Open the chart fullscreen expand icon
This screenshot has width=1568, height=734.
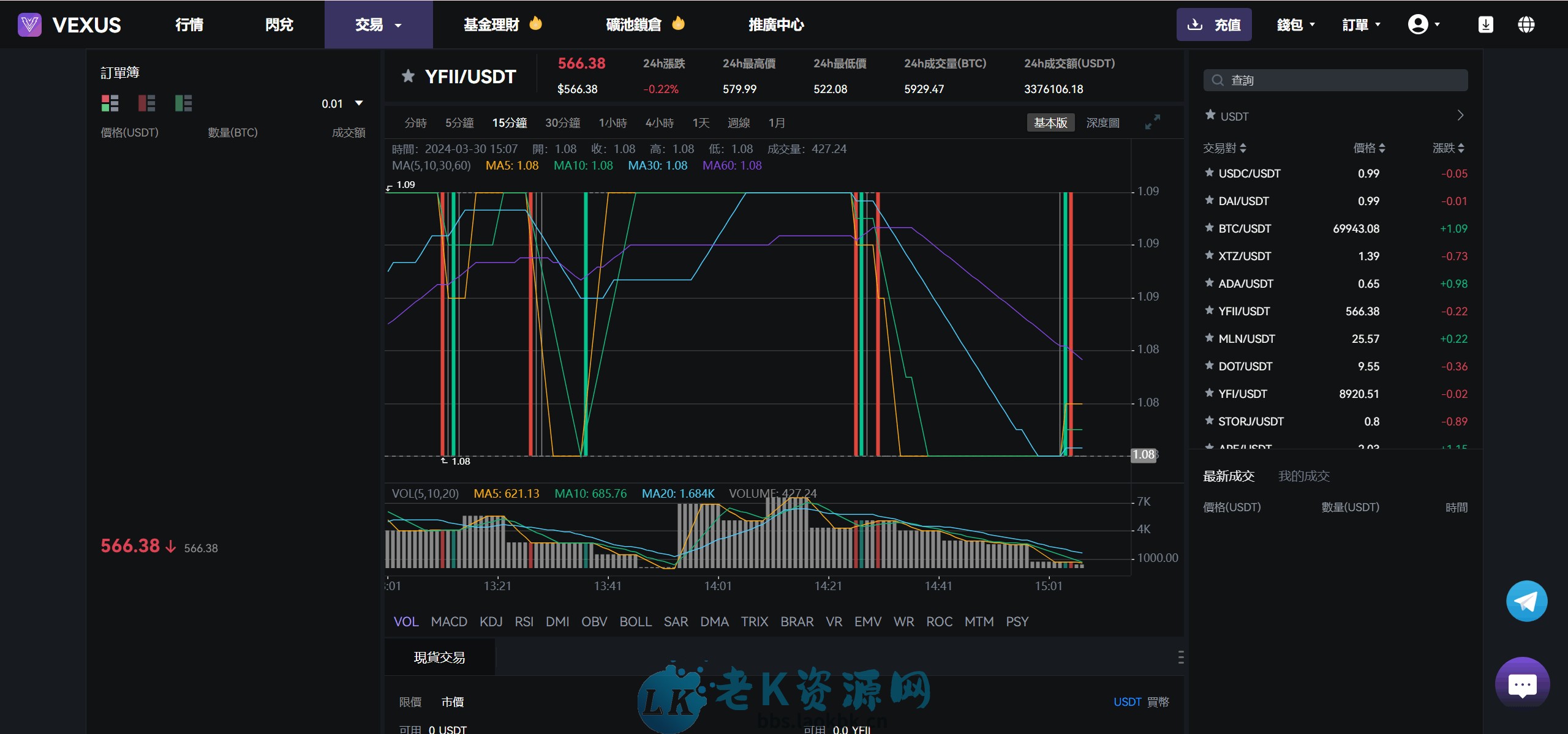tap(1152, 122)
